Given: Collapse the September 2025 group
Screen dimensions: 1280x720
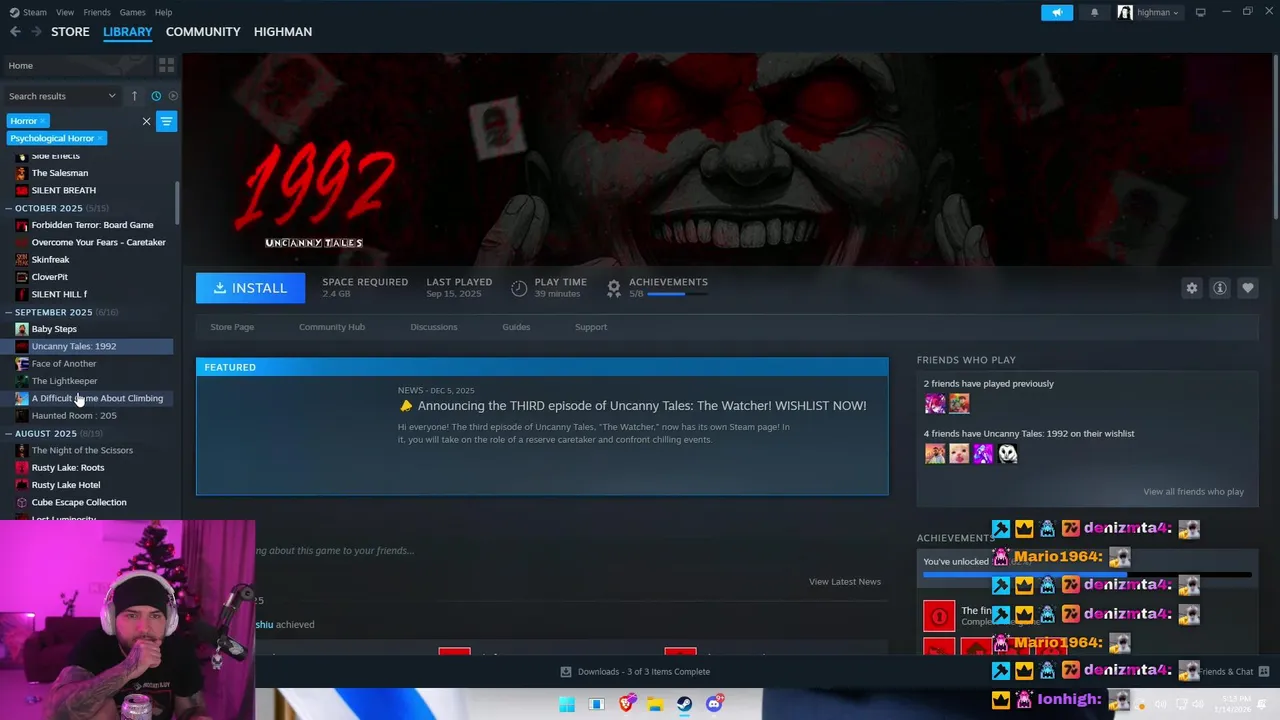Looking at the screenshot, I should [8, 312].
